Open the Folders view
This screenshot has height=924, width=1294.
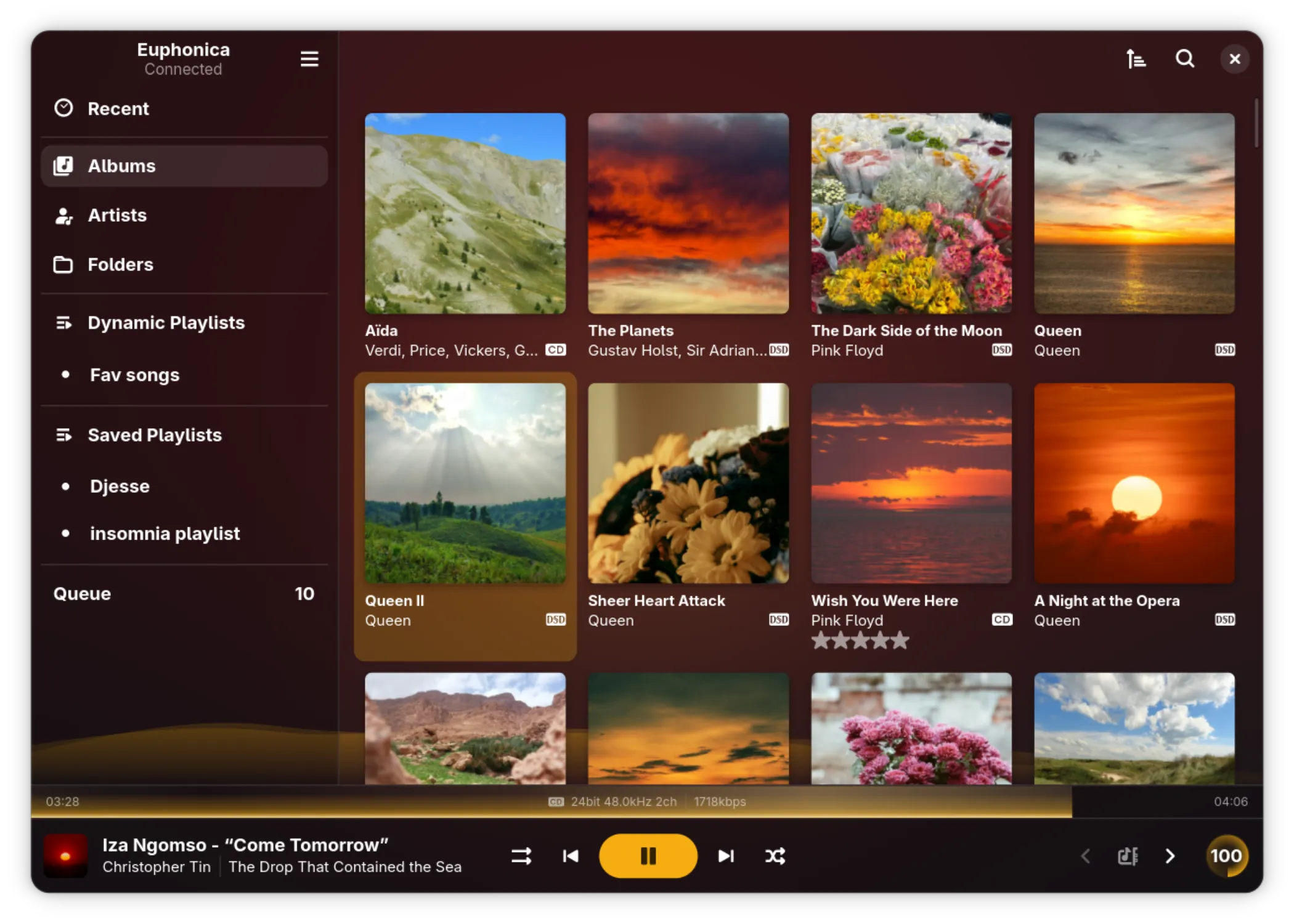184,264
